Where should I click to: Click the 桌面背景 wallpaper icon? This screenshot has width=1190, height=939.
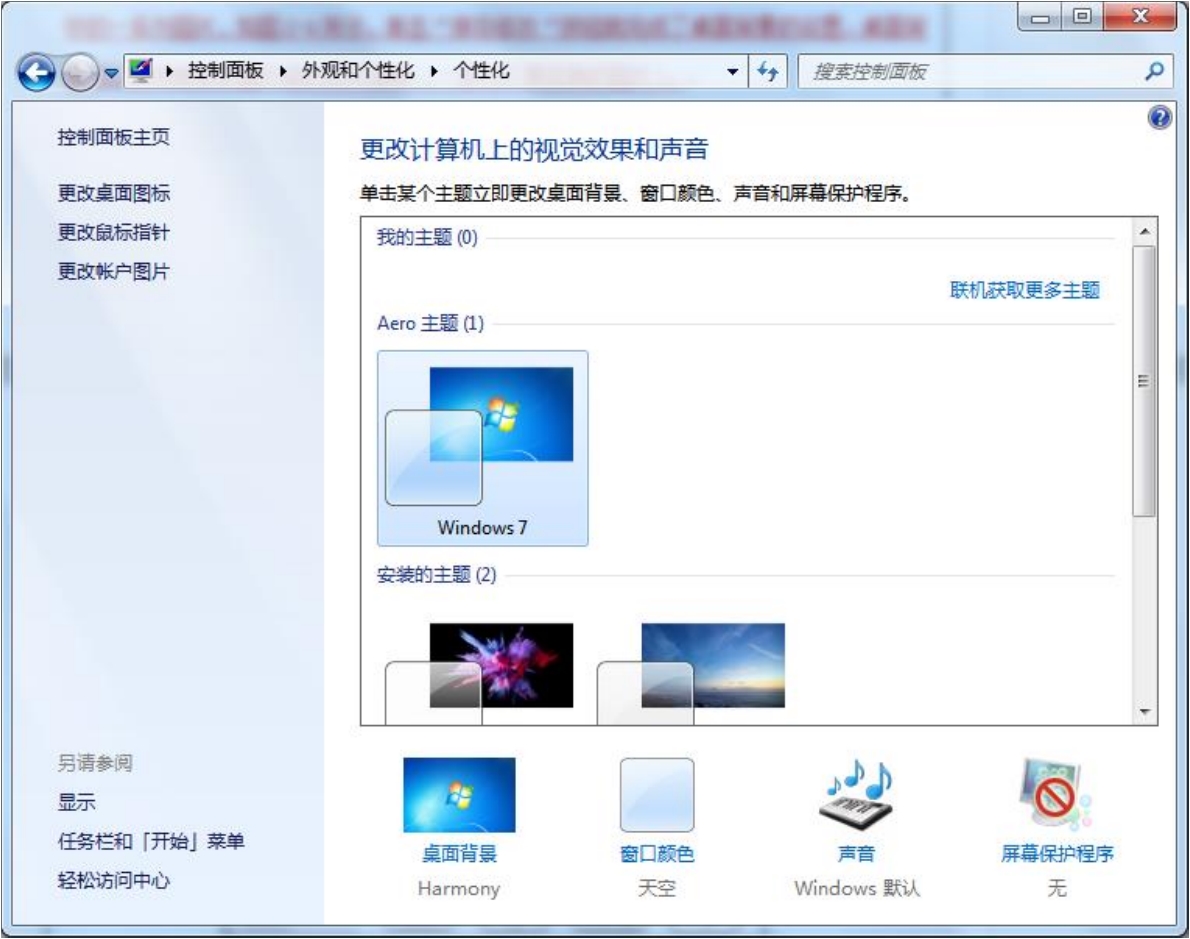pyautogui.click(x=459, y=795)
